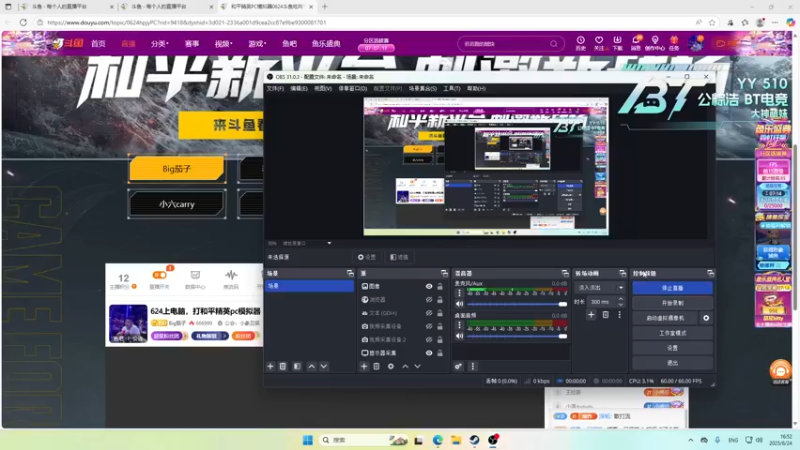Mute the 麦克风/Aux speaker icon
800x450 pixels.
[x=459, y=304]
